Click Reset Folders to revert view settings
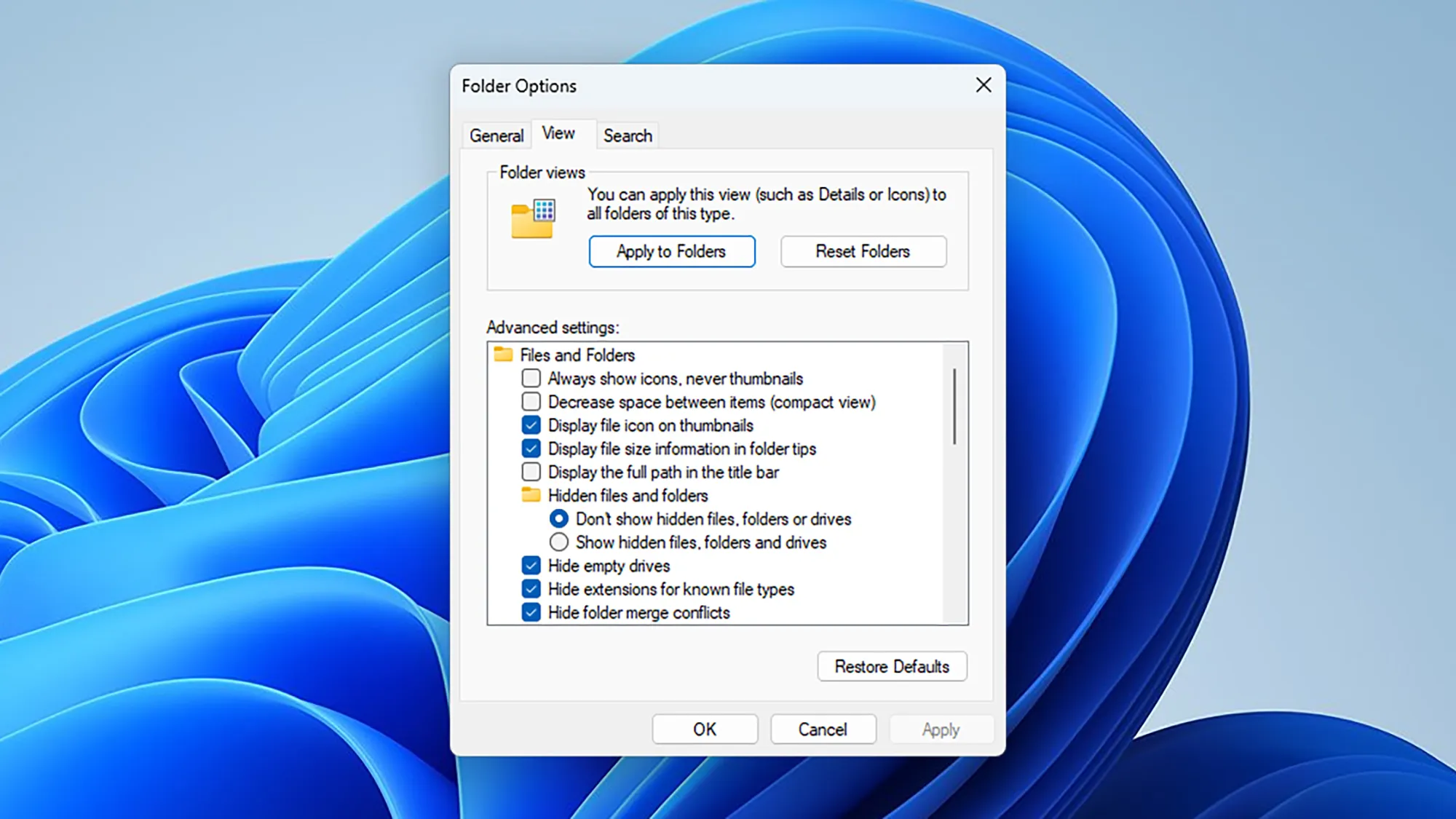This screenshot has width=1456, height=819. point(862,251)
